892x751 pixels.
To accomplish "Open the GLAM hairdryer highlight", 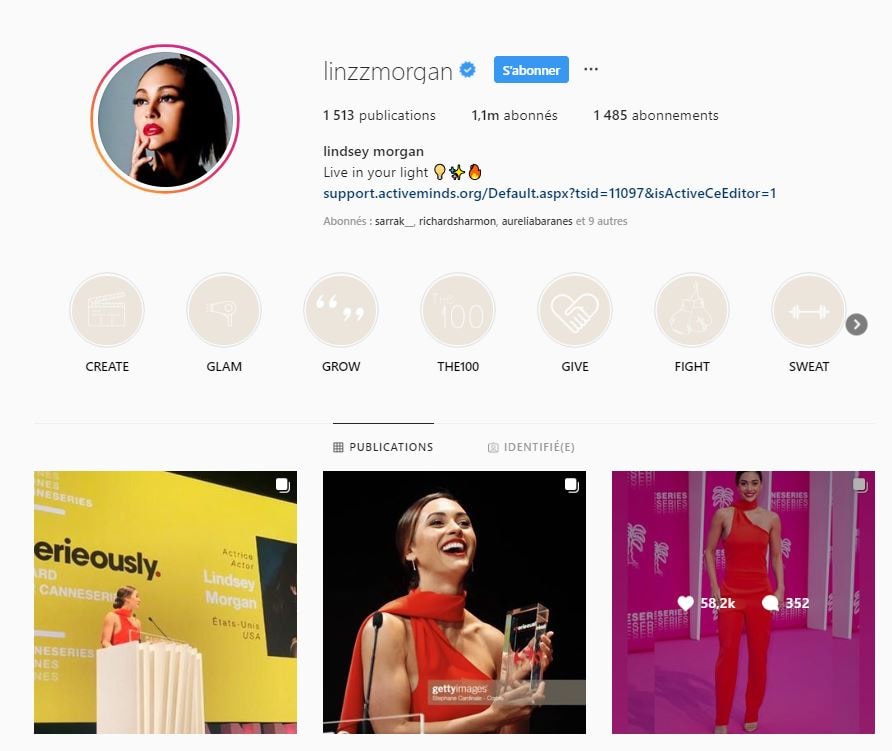I will click(x=224, y=310).
